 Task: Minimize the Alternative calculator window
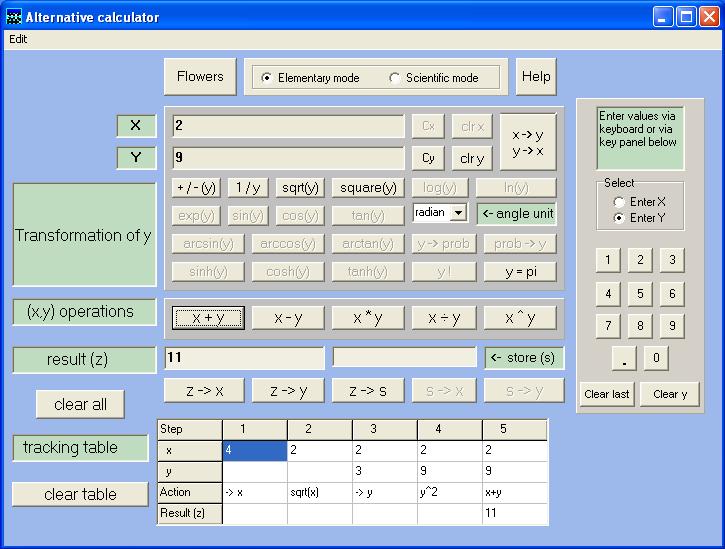point(663,17)
